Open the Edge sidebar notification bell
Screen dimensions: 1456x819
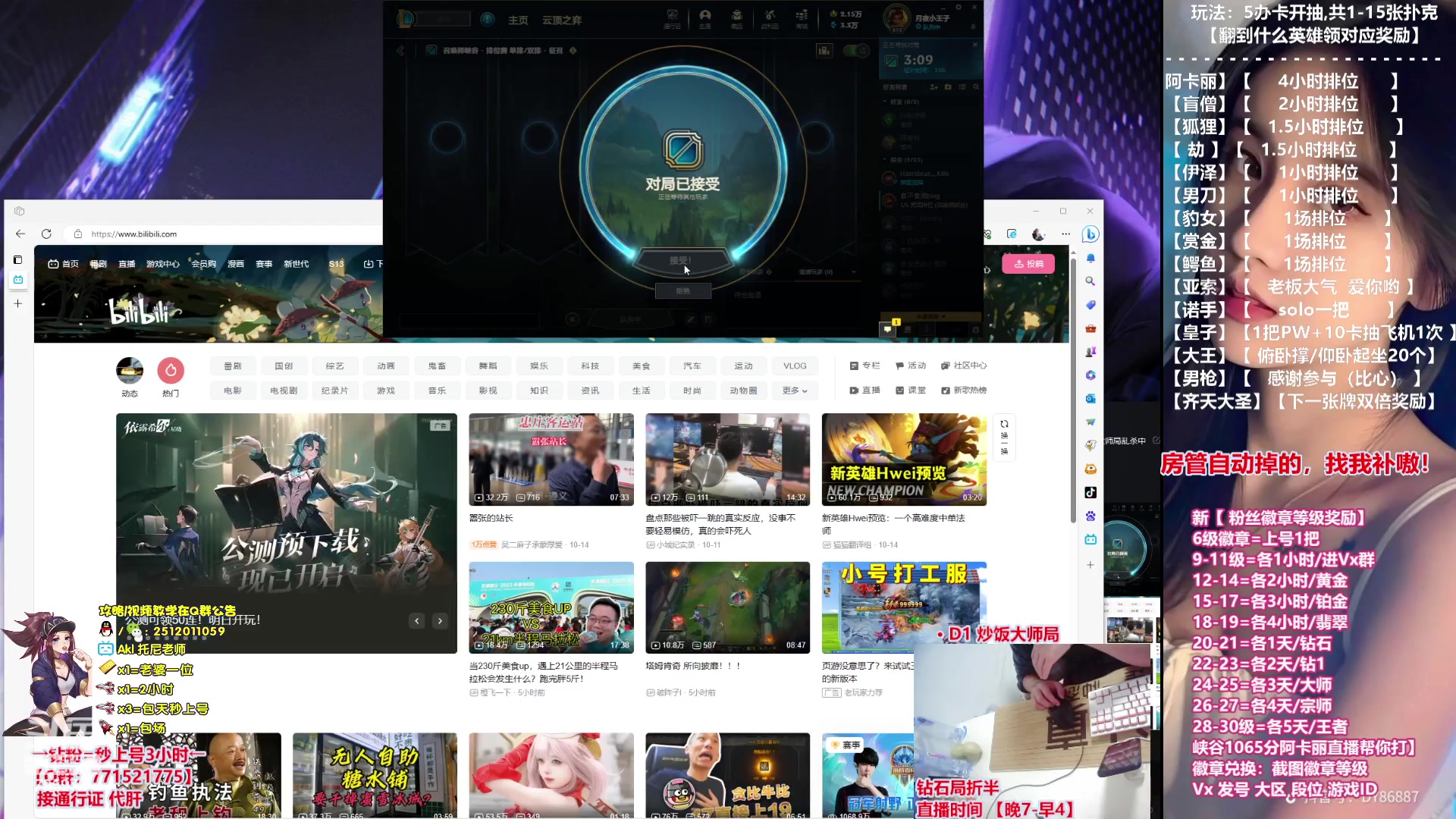[x=1090, y=259]
